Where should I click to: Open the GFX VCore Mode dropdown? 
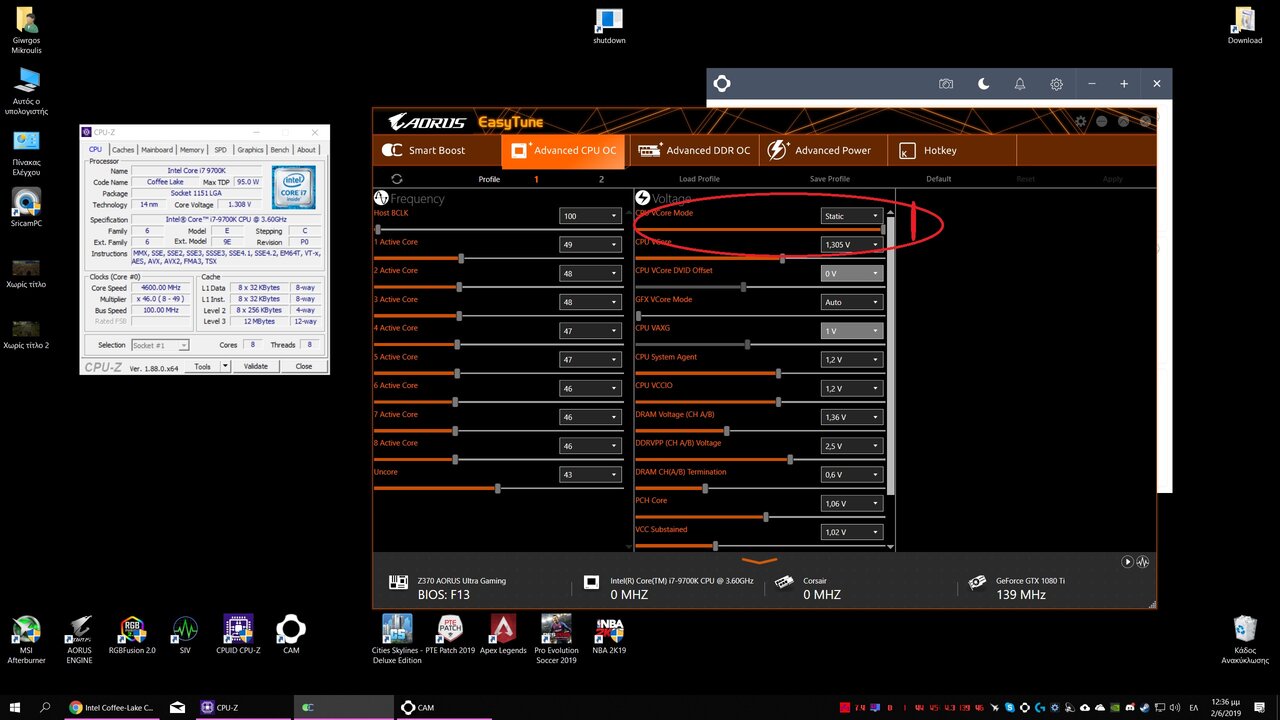click(x=852, y=302)
